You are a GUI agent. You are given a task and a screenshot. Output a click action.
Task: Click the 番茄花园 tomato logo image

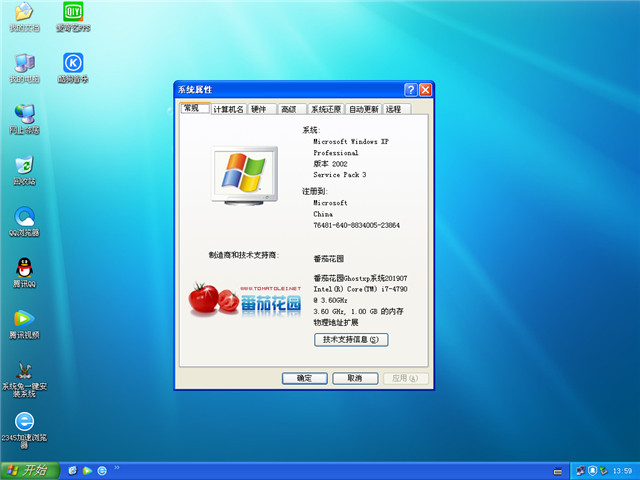(x=245, y=300)
